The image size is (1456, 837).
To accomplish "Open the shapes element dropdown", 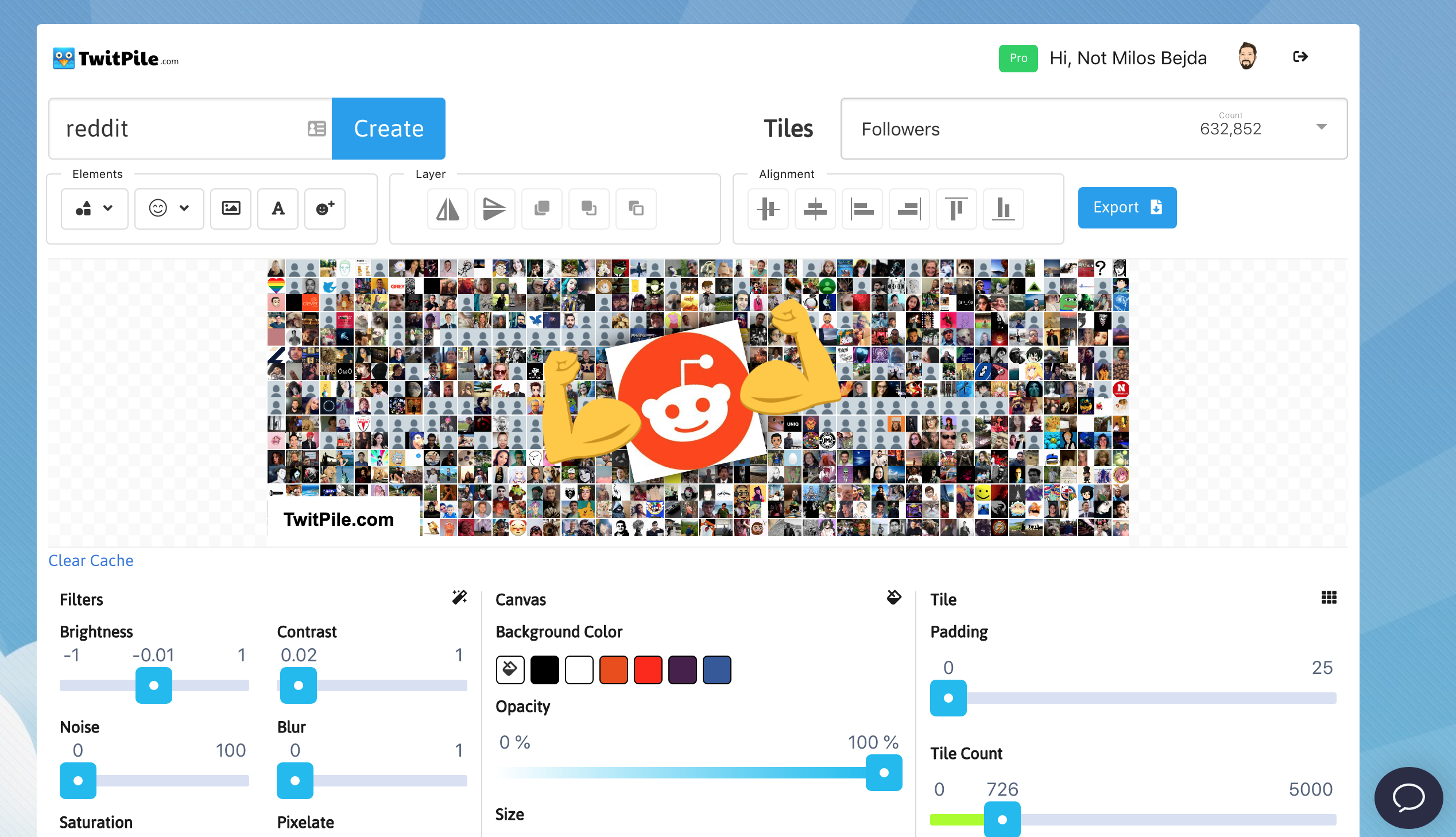I will (94, 208).
